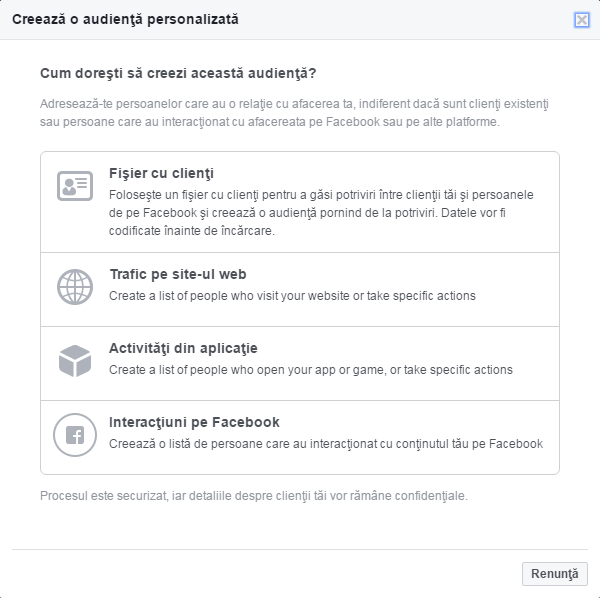Click 'people who open your app or game' description
The height and width of the screenshot is (598, 600).
click(310, 370)
